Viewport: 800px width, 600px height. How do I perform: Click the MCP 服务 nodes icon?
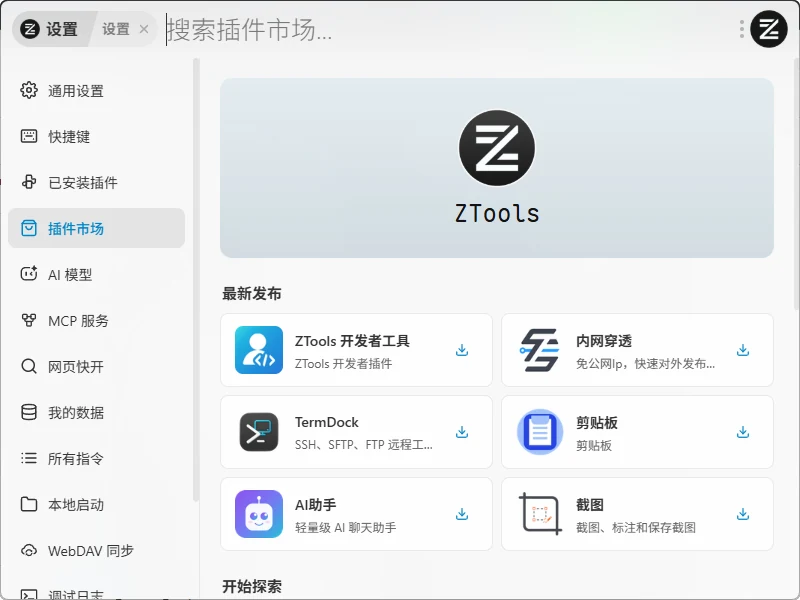29,320
